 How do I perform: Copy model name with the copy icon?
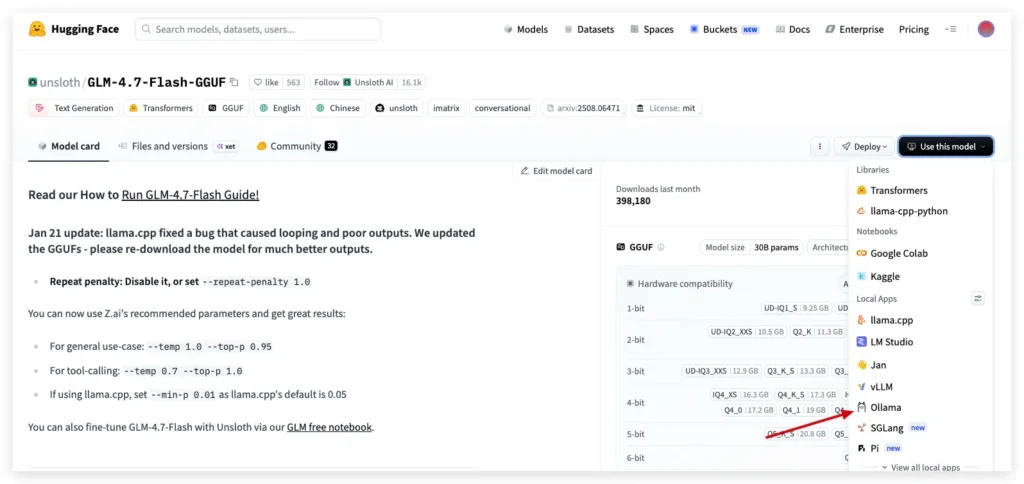coord(234,82)
